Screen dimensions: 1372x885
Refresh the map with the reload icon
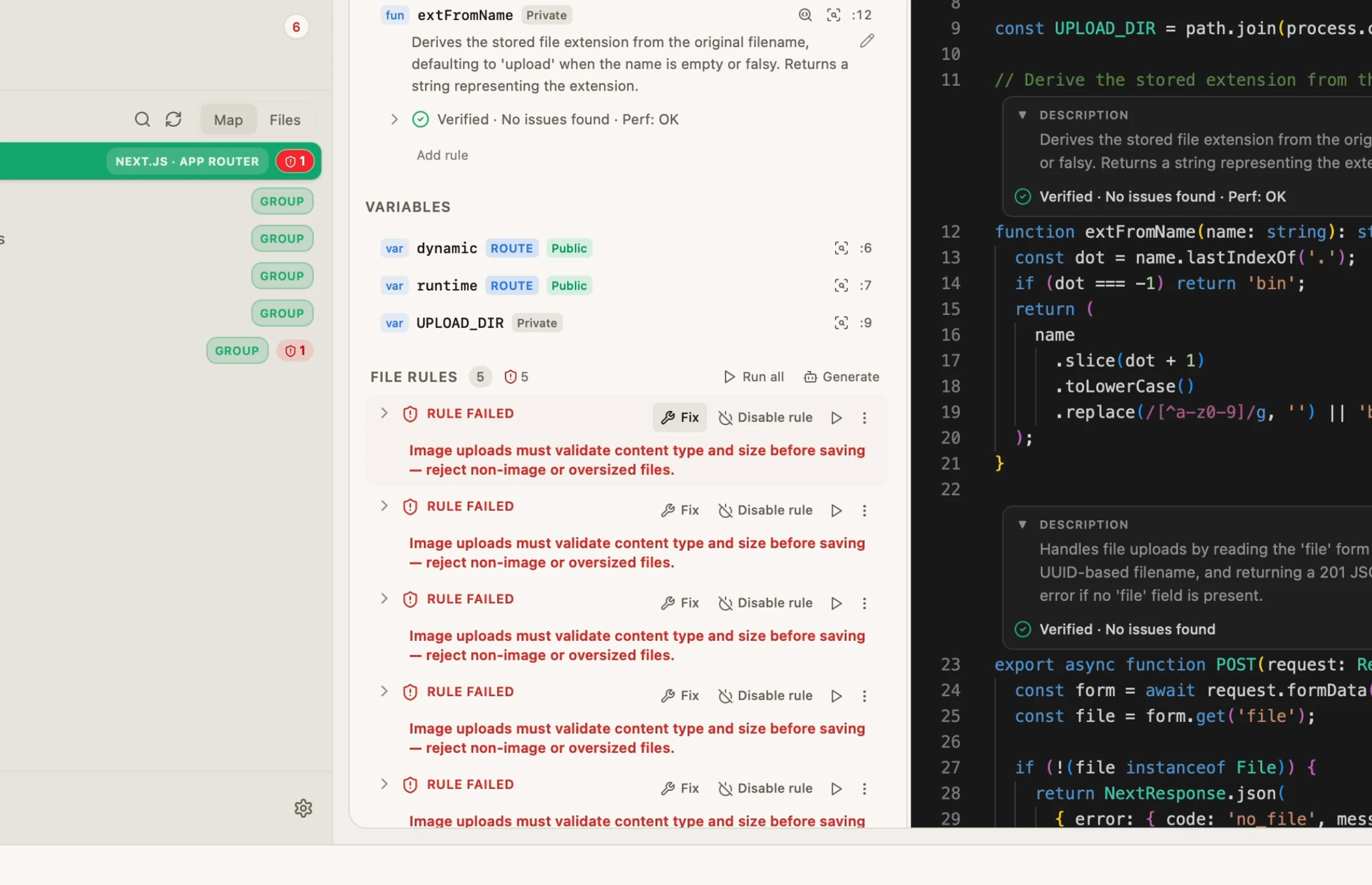174,119
